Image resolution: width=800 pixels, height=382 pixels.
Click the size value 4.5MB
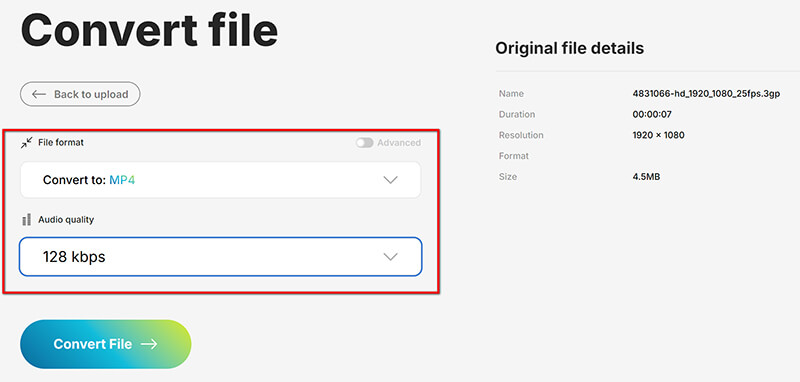pos(646,177)
